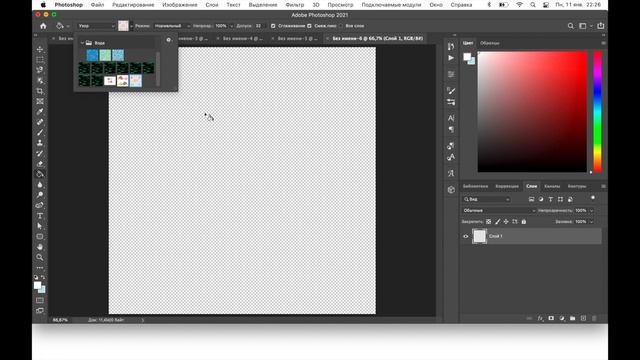This screenshot has height=360, width=640.
Task: Select the Dodge tool
Action: click(x=40, y=195)
